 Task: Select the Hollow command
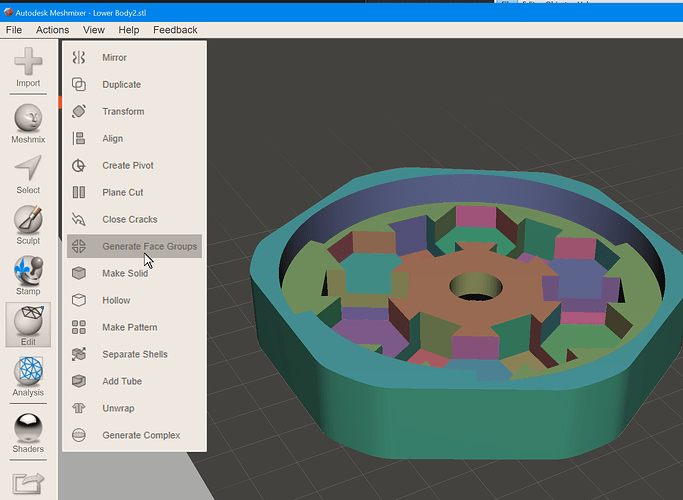(134, 300)
